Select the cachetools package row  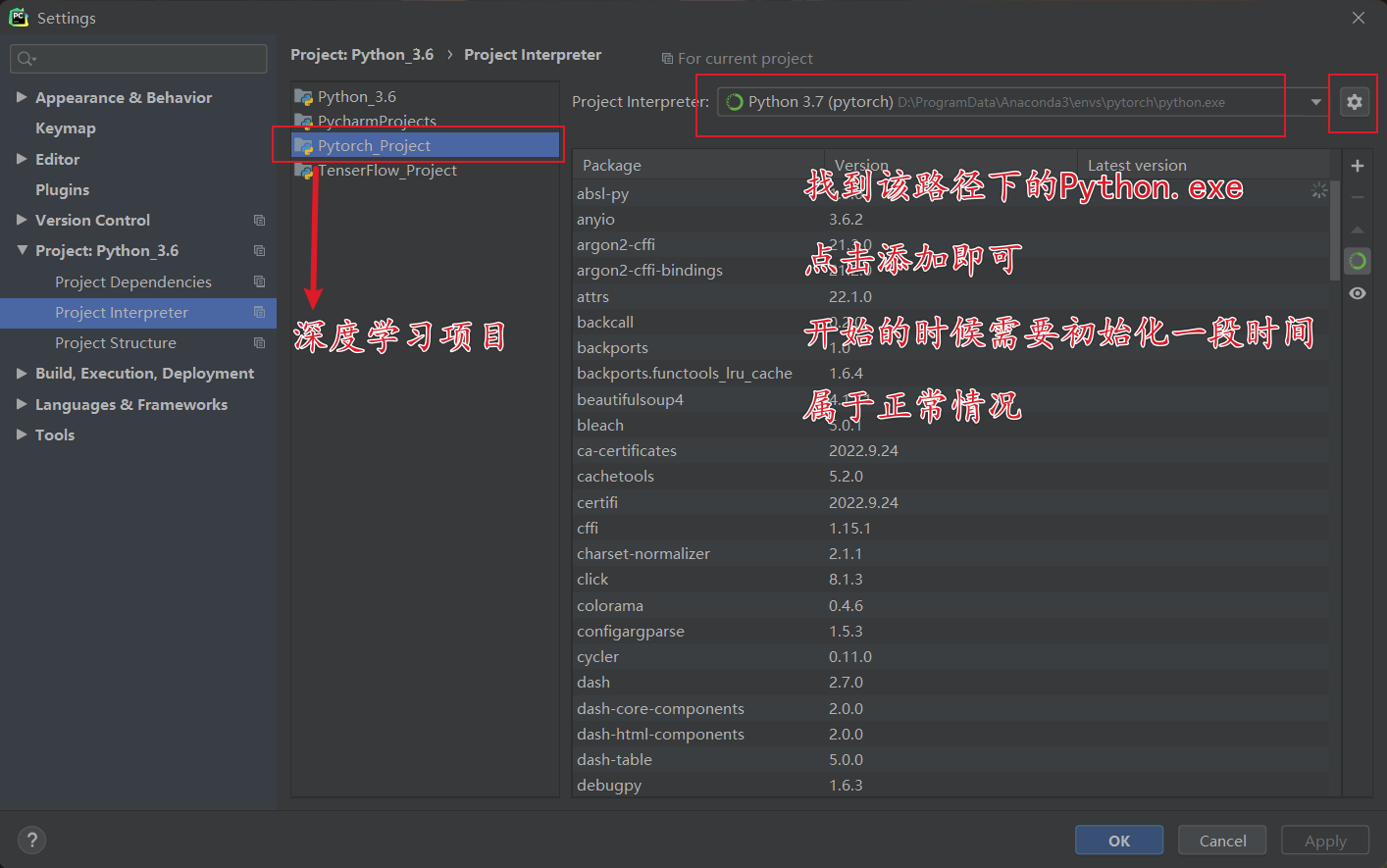(950, 476)
